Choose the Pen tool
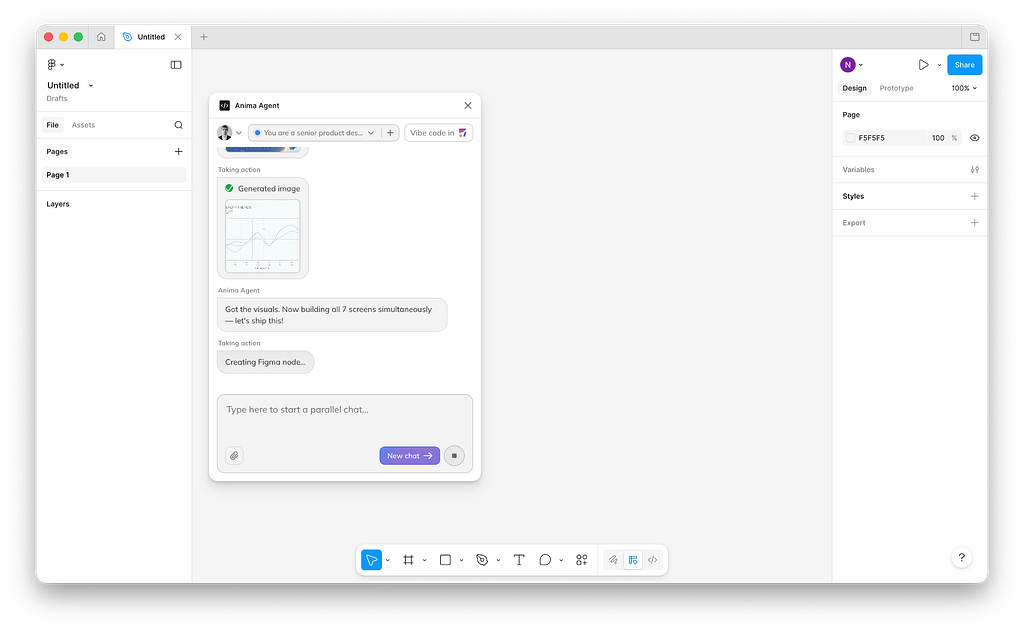The height and width of the screenshot is (631, 1024). click(x=482, y=560)
